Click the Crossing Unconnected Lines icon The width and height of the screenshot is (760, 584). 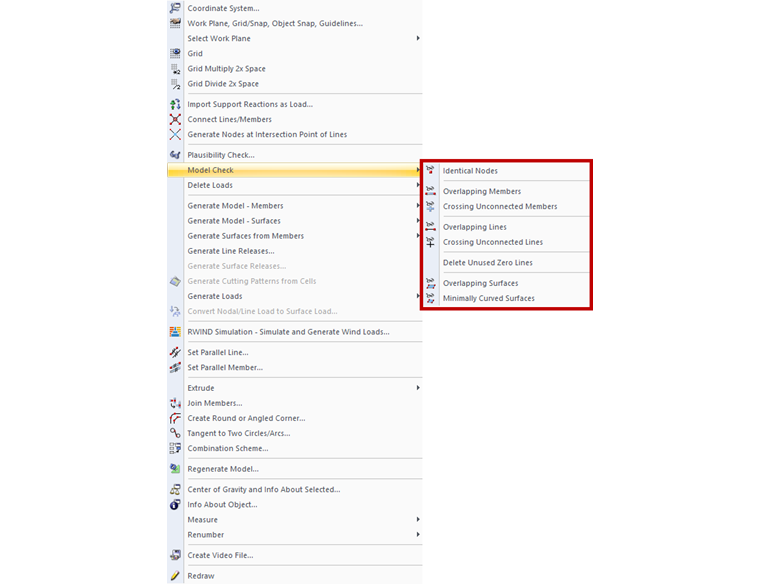[x=430, y=242]
